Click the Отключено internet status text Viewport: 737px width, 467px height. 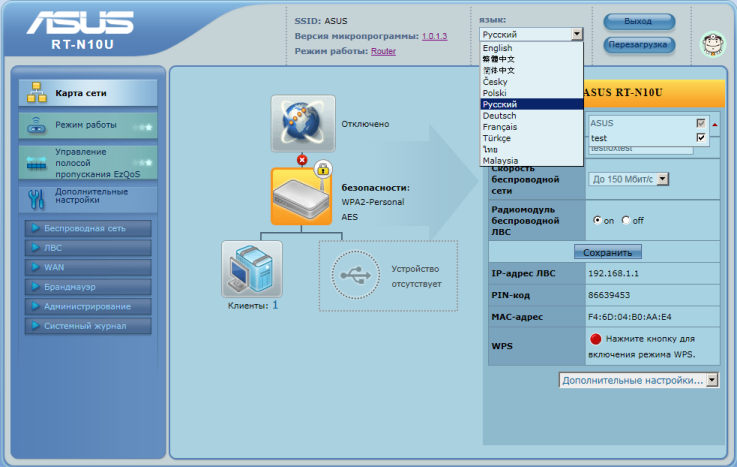(365, 124)
